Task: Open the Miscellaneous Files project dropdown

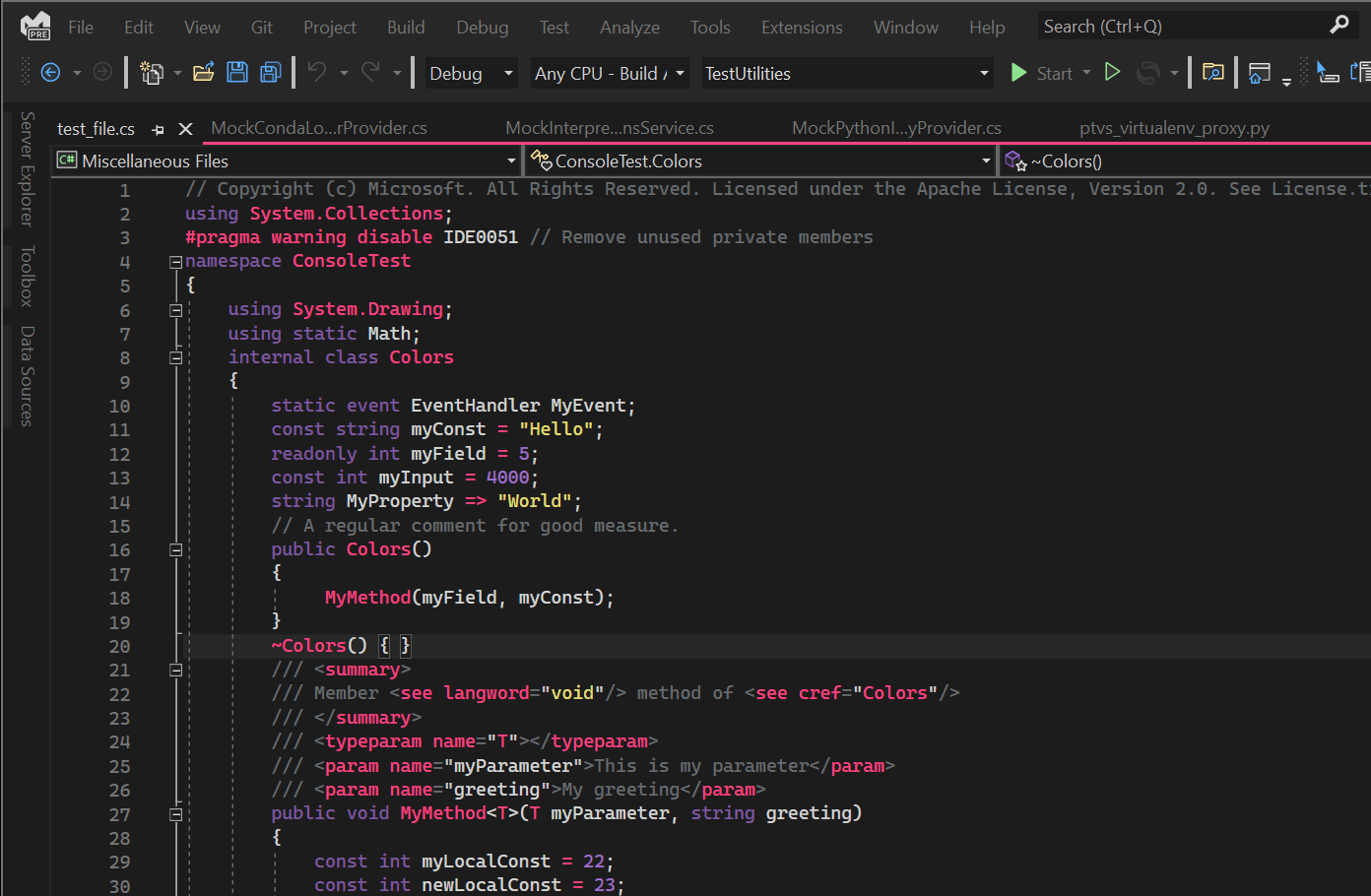Action: point(287,160)
